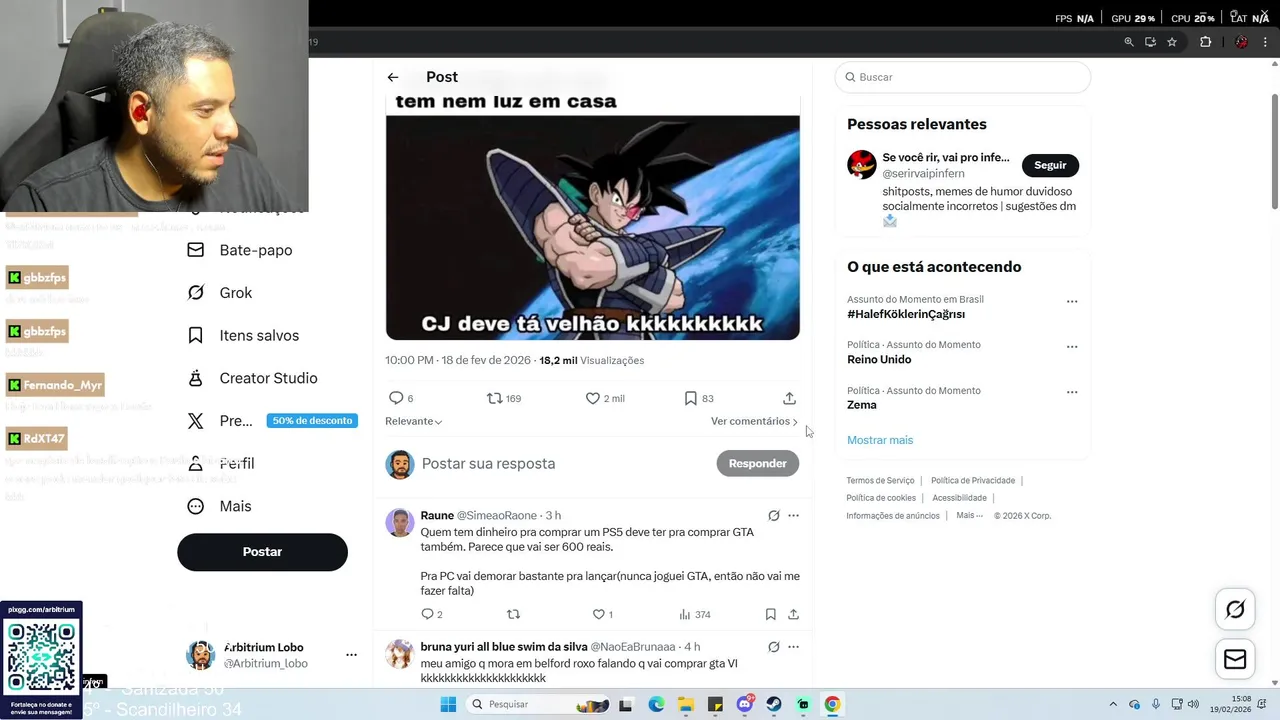Open Política de Privacidade link
The height and width of the screenshot is (720, 1280).
coord(973,481)
